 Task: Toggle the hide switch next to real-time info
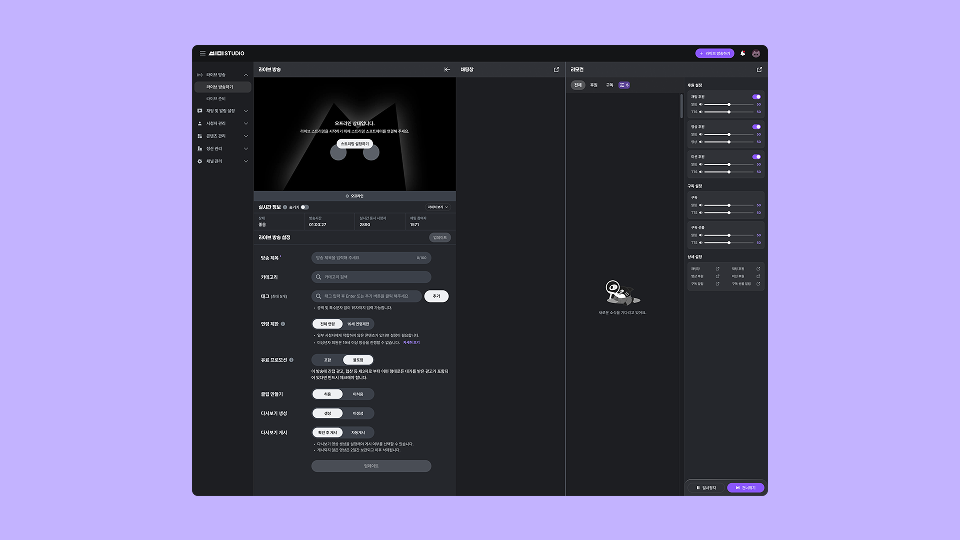[304, 207]
